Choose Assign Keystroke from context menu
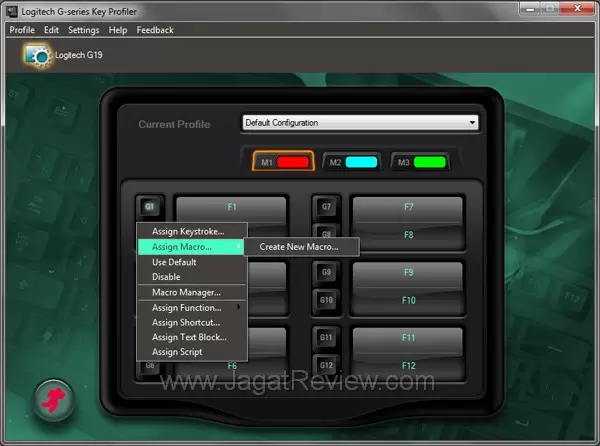 coord(192,231)
